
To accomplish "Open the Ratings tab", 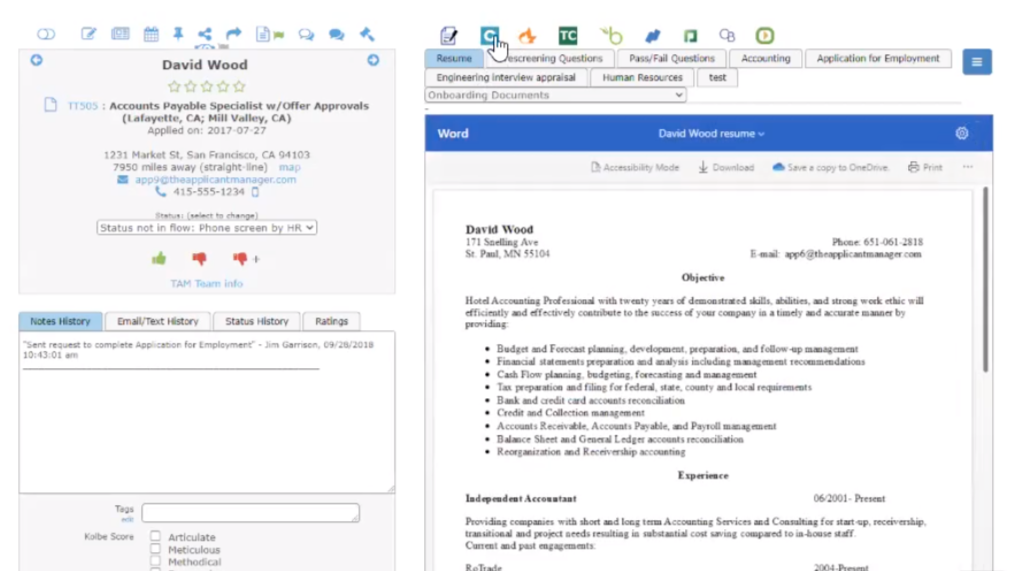I will [x=331, y=321].
